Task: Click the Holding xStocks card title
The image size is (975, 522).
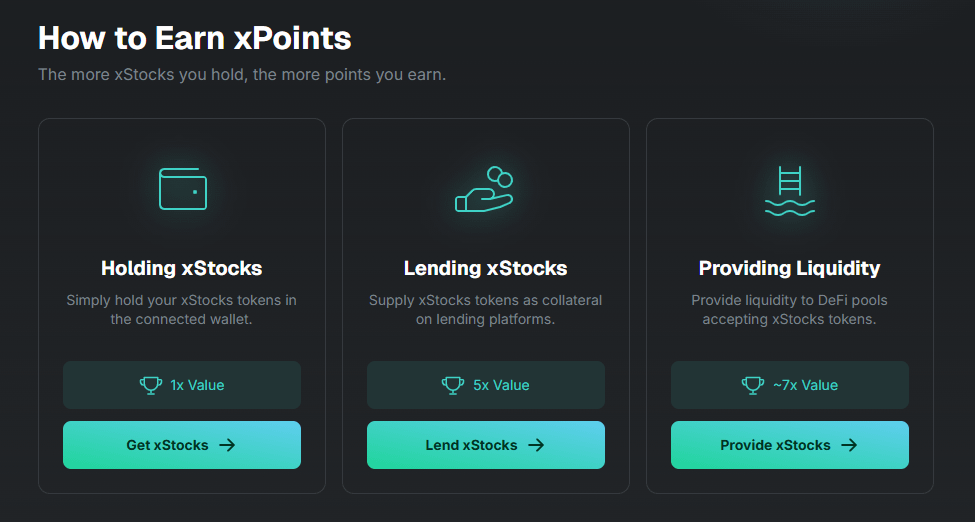Action: pyautogui.click(x=182, y=268)
